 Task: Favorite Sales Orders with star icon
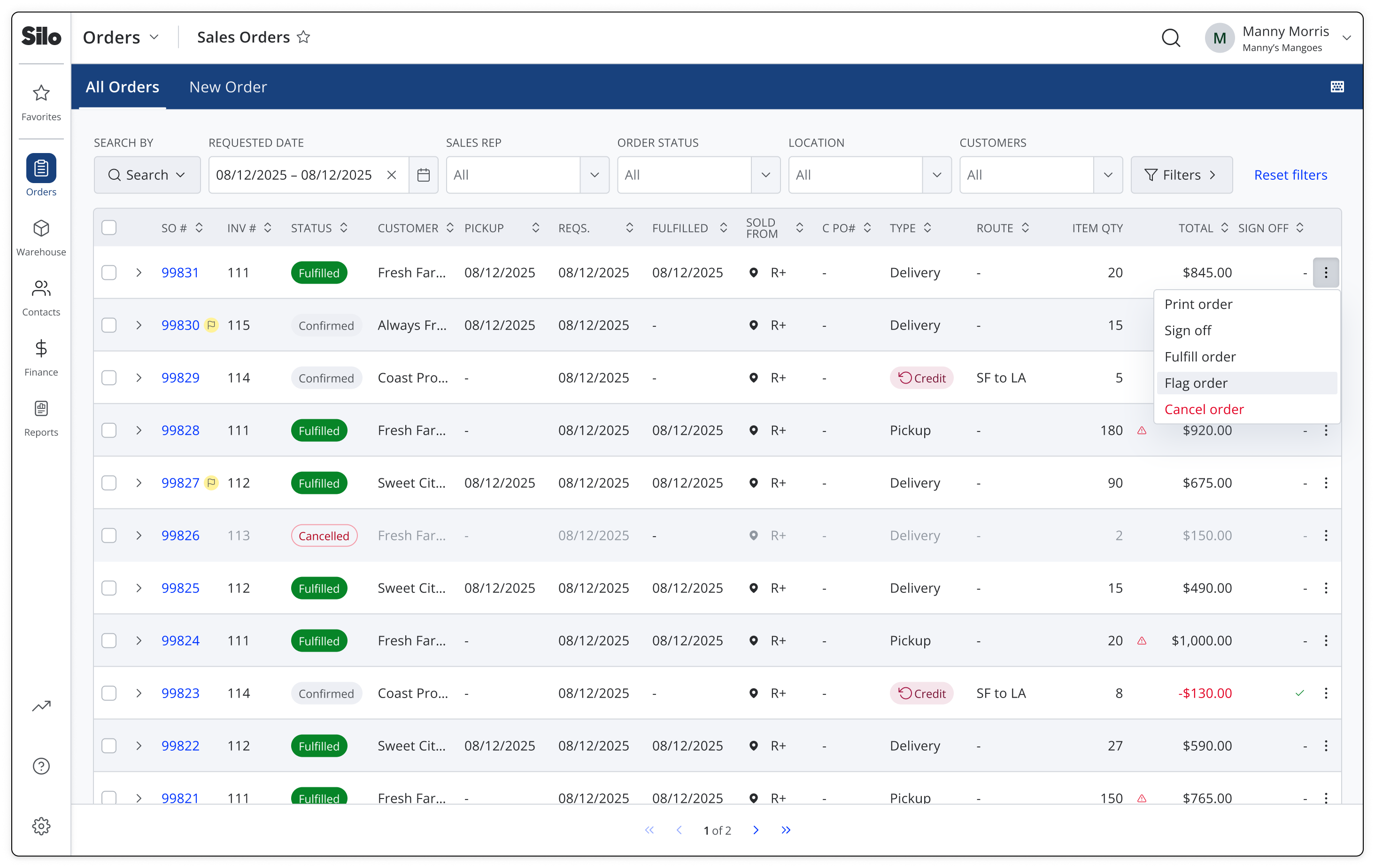pos(304,37)
